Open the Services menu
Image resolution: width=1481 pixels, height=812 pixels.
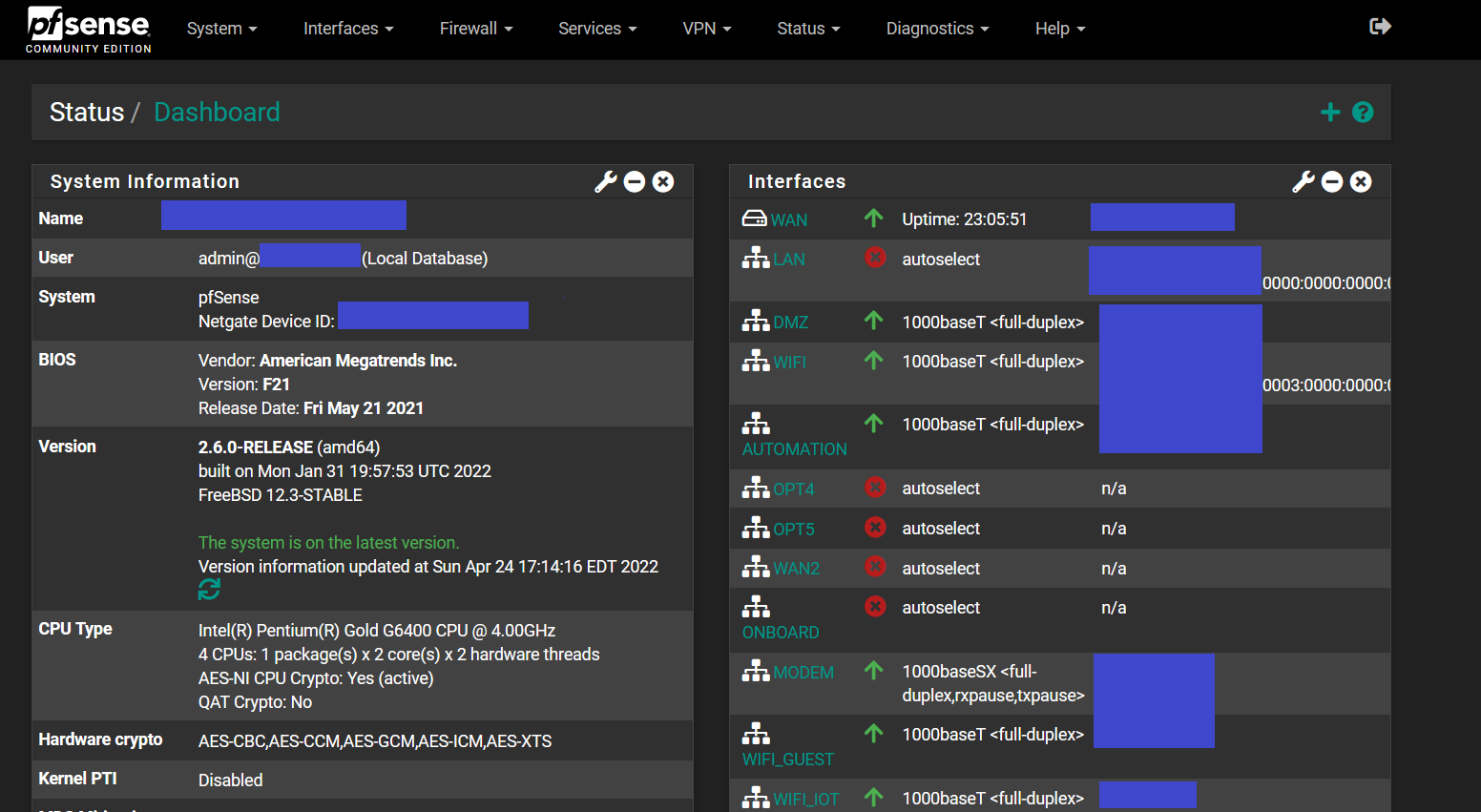[x=597, y=29]
